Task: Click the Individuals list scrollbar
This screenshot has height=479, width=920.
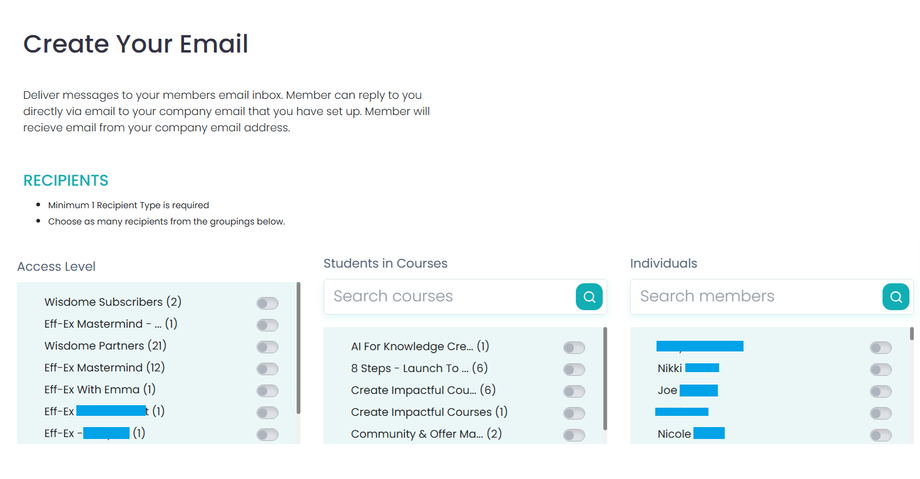Action: tap(911, 334)
